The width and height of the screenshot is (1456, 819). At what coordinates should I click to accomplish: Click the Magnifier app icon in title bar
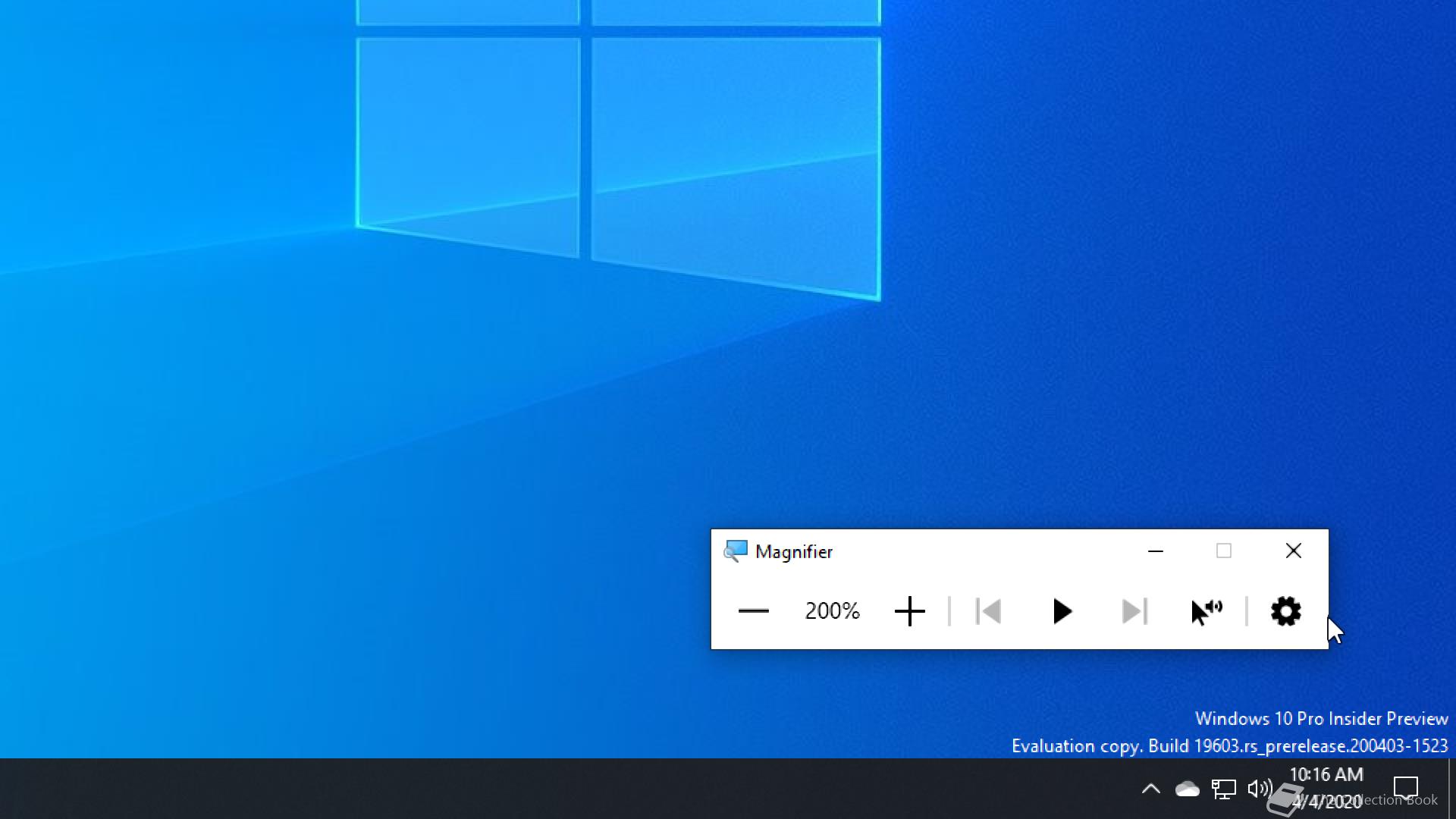(735, 551)
